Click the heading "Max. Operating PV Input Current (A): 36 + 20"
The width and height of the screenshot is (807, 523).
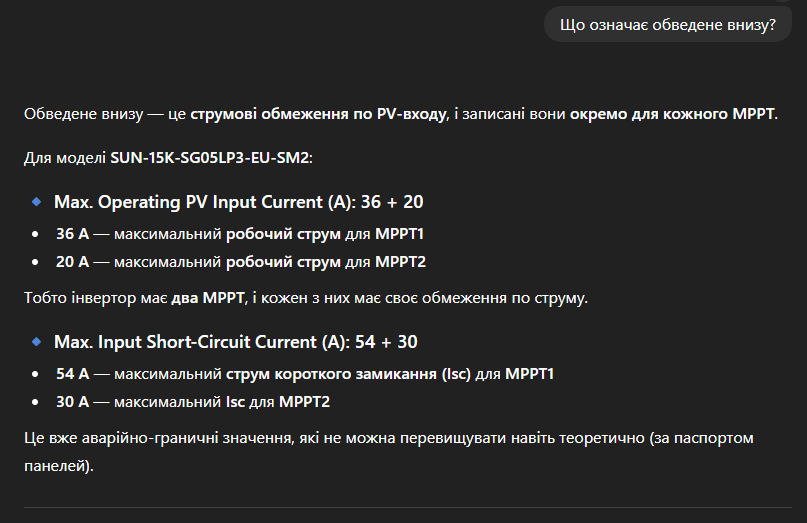pos(238,202)
